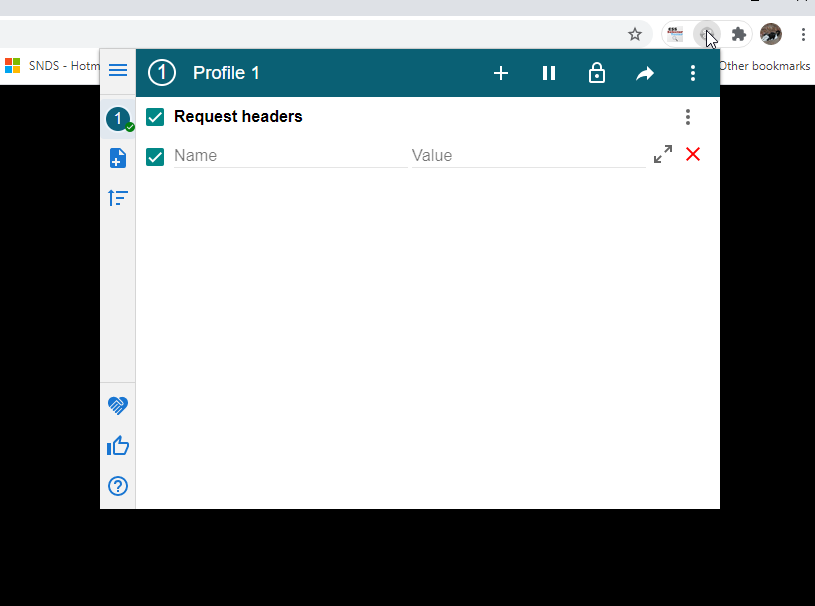Expand the header value editor
The height and width of the screenshot is (606, 815).
663,154
